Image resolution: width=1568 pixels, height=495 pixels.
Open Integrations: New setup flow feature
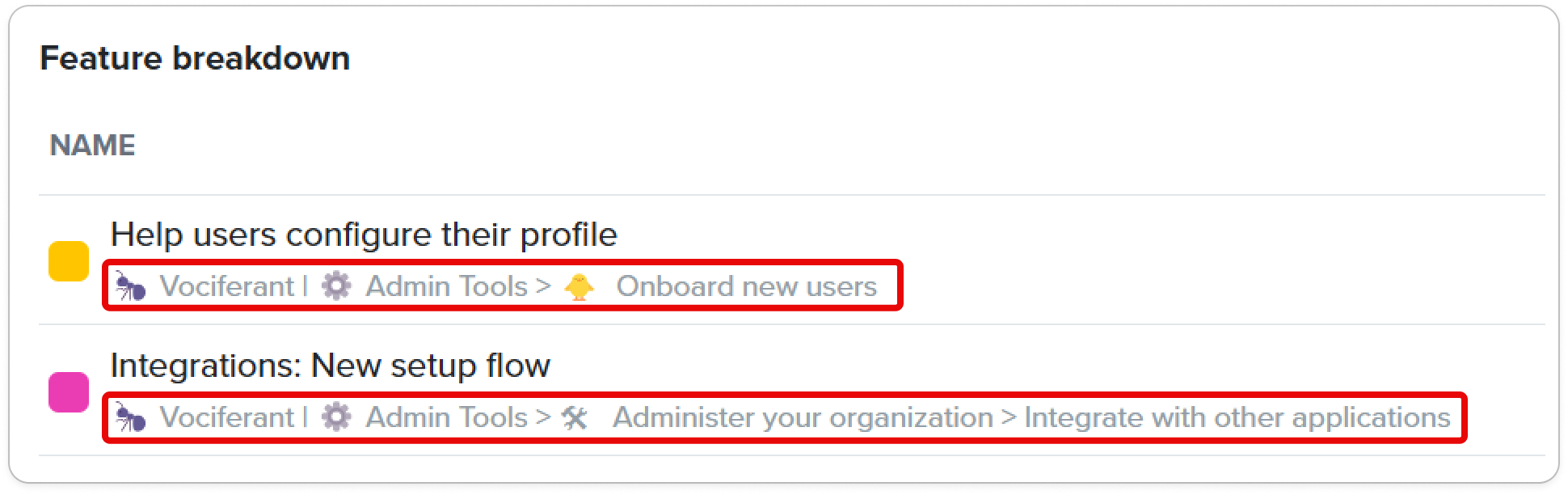click(330, 366)
